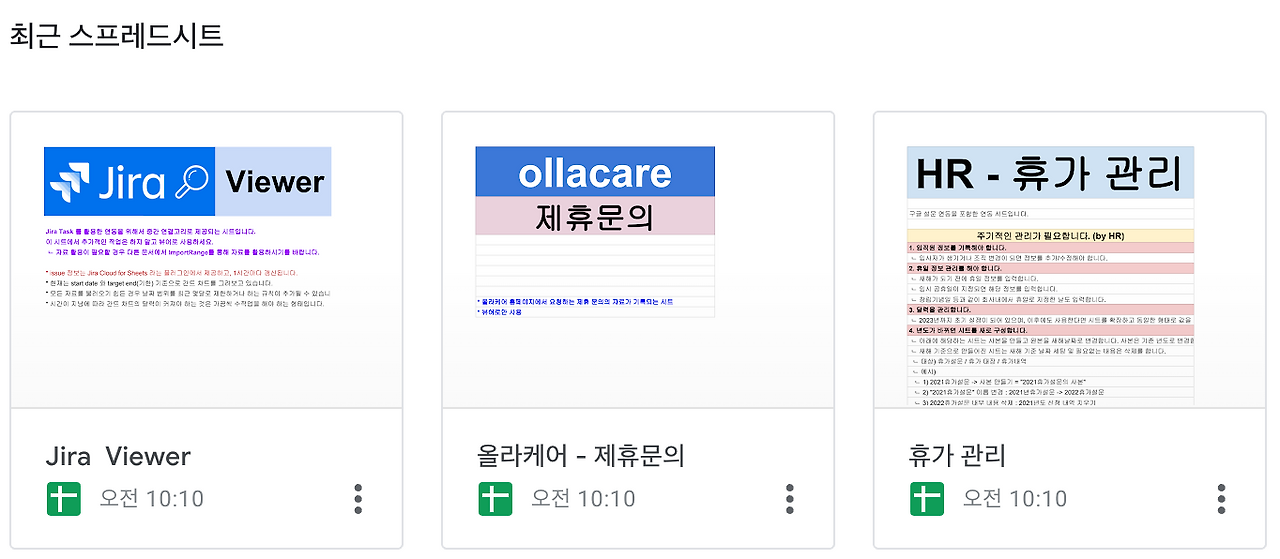Click the Sheets icon under 휴가 관리
Viewport: 1280px width, 559px height.
click(x=927, y=498)
